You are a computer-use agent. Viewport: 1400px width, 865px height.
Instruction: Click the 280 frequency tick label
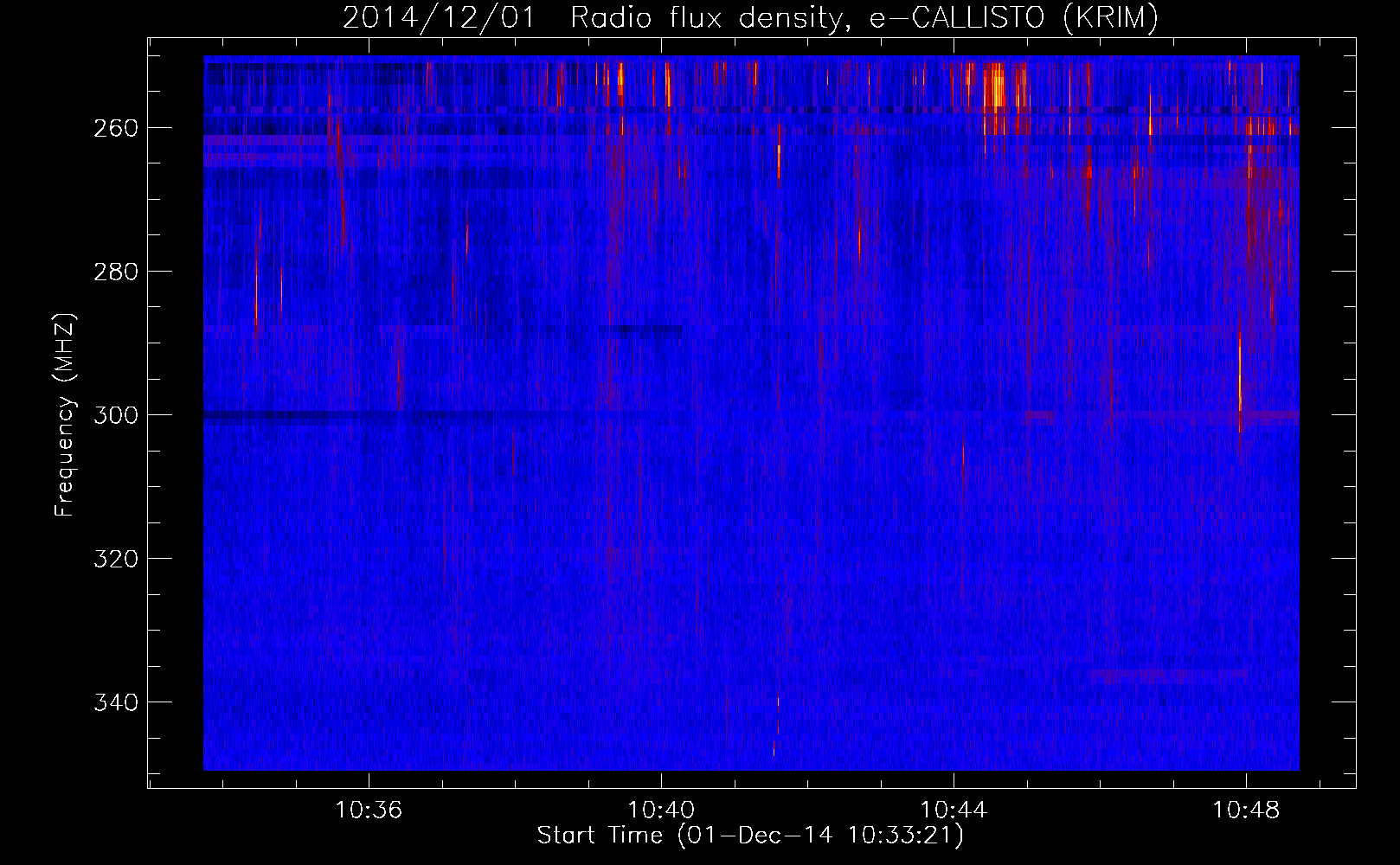click(x=115, y=272)
